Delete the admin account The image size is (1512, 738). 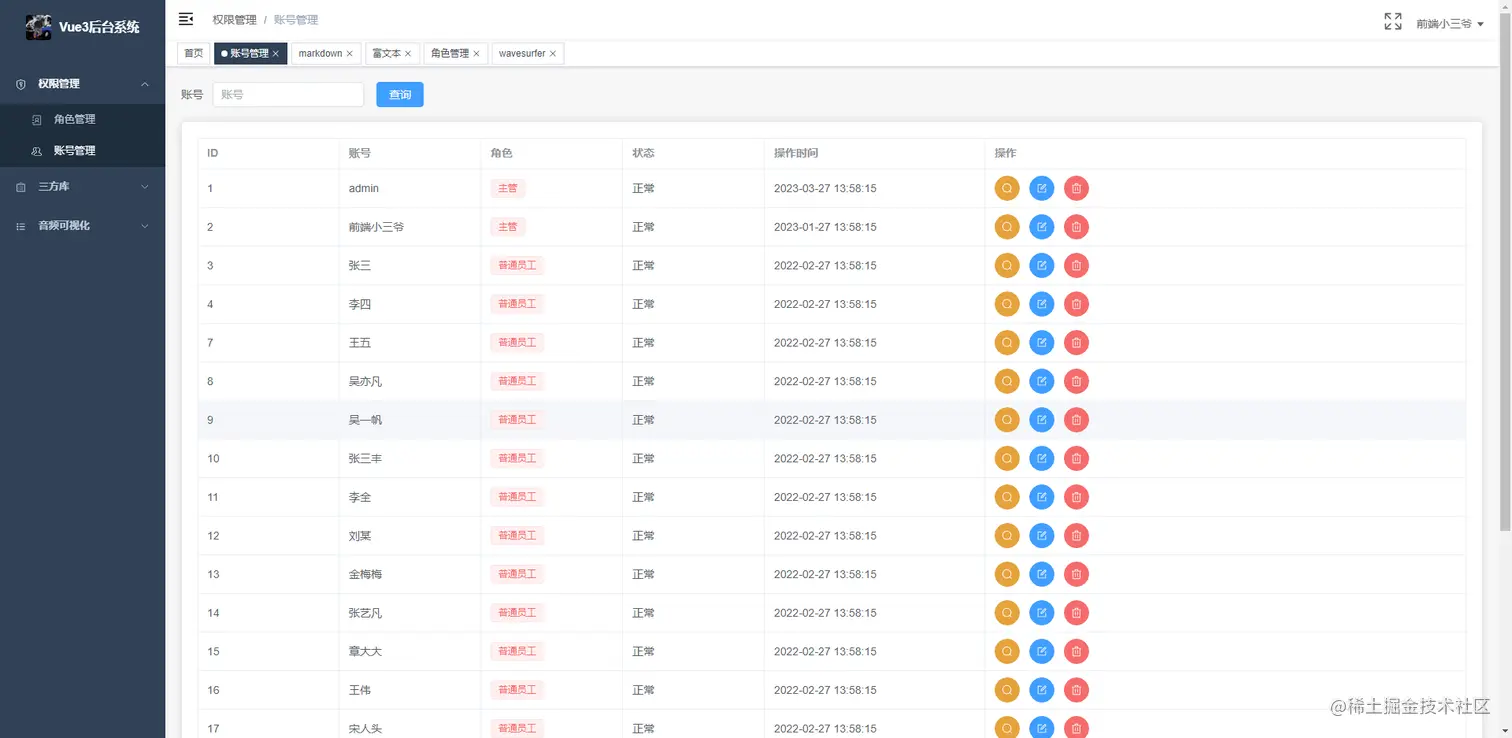point(1076,188)
